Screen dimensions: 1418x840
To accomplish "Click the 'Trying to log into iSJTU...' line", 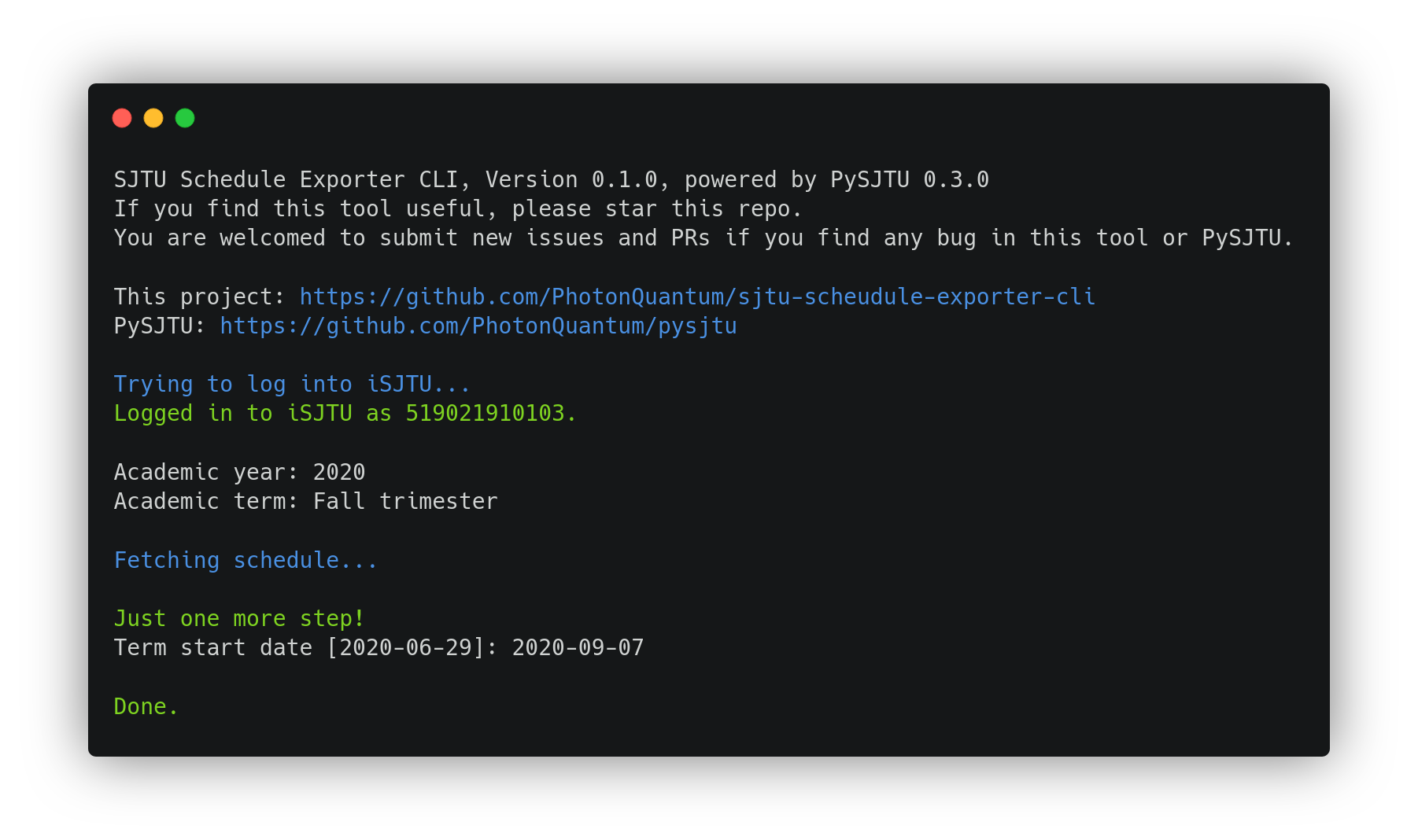I will tap(292, 384).
